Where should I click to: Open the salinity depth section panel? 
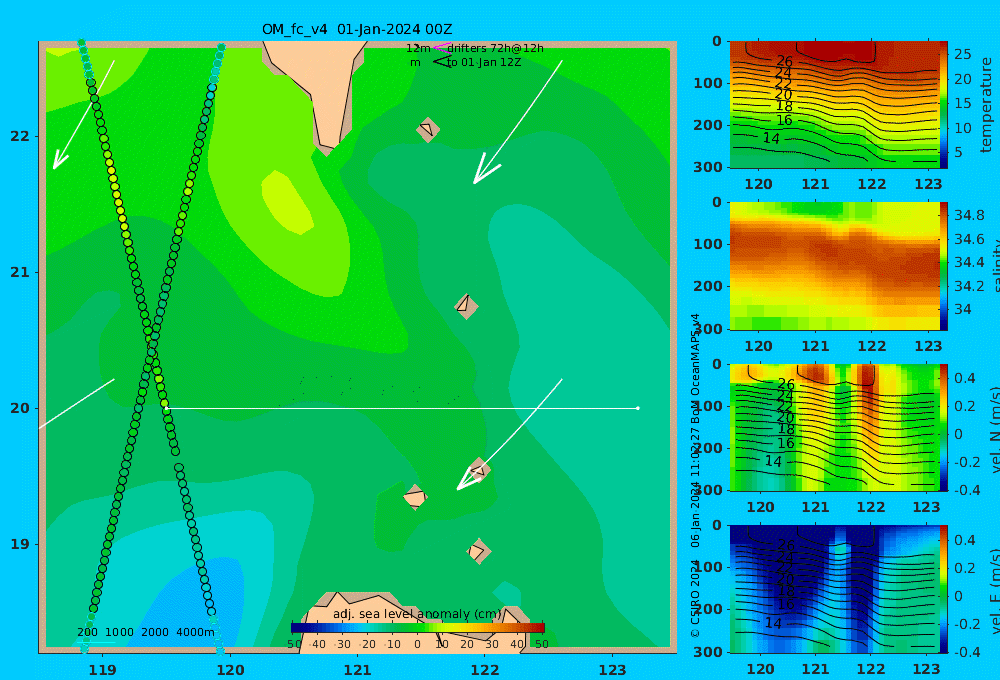[x=834, y=266]
